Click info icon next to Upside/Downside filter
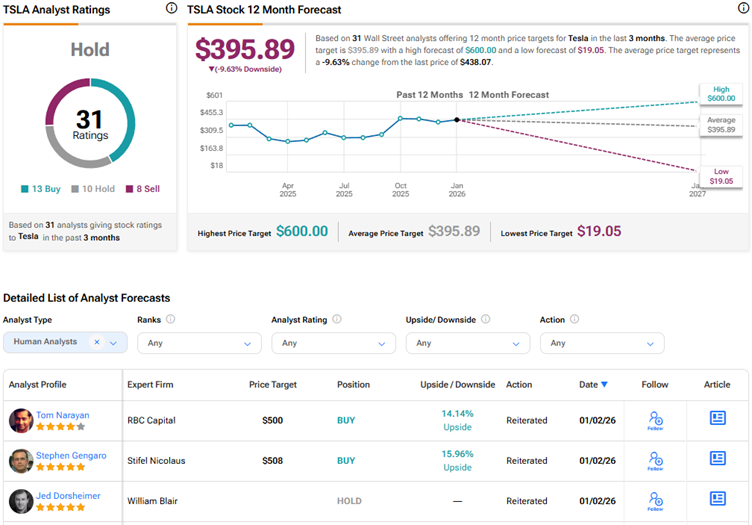The image size is (752, 525). click(x=485, y=320)
